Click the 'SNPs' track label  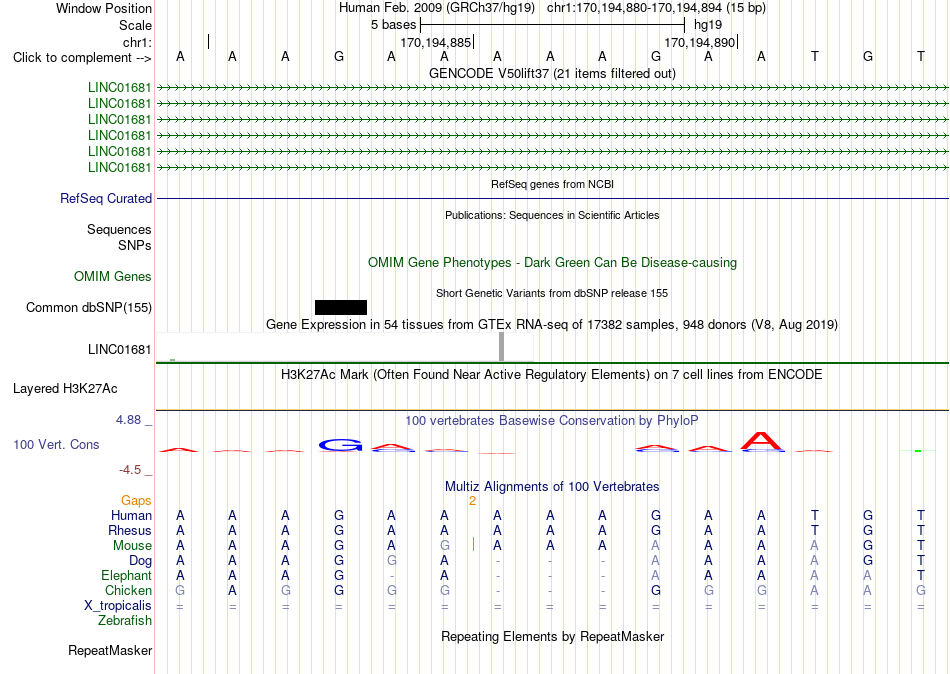135,245
